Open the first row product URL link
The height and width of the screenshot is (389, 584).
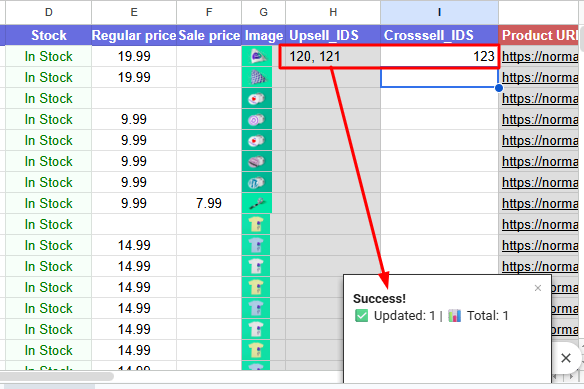point(540,57)
